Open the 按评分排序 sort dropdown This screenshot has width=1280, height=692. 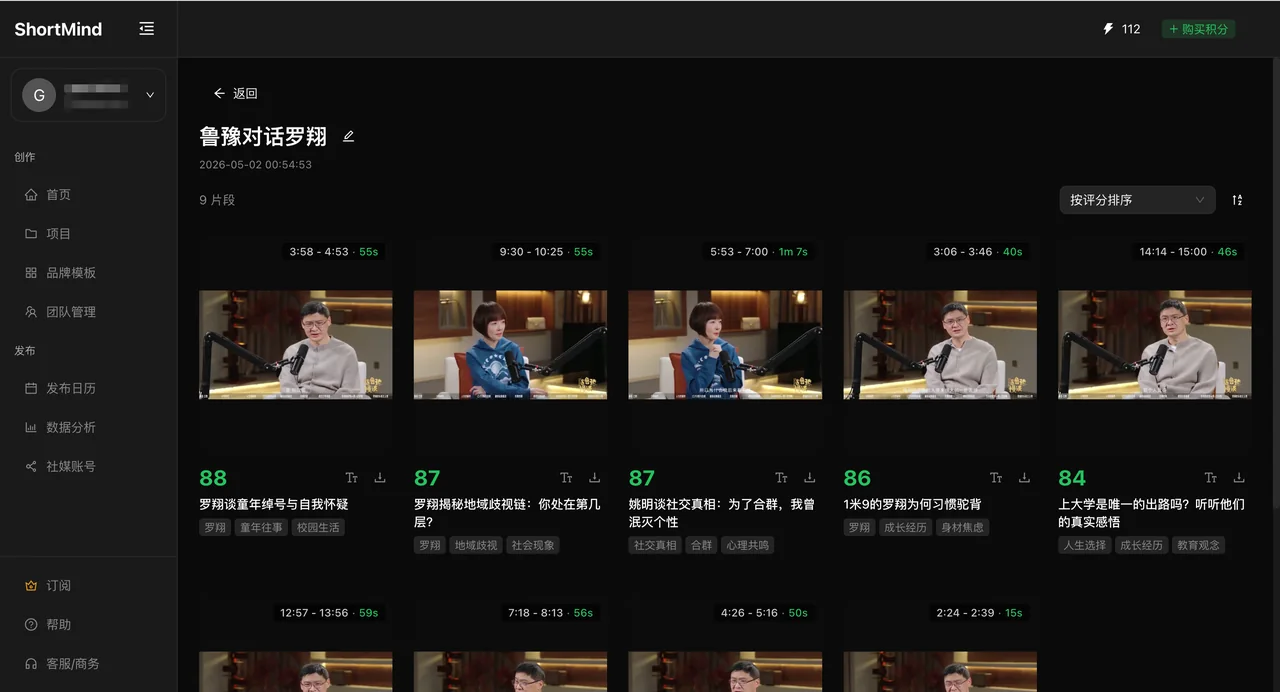[x=1137, y=200]
